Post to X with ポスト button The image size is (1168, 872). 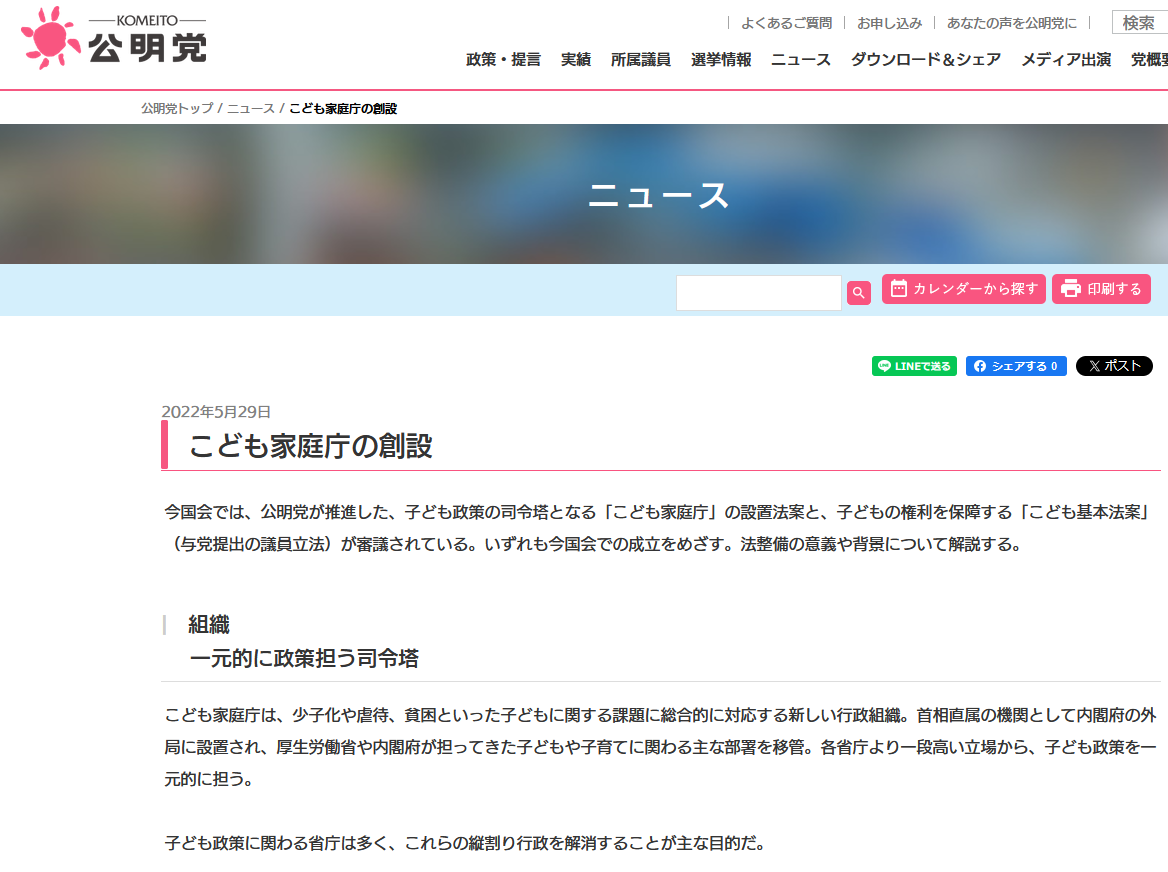[1114, 366]
